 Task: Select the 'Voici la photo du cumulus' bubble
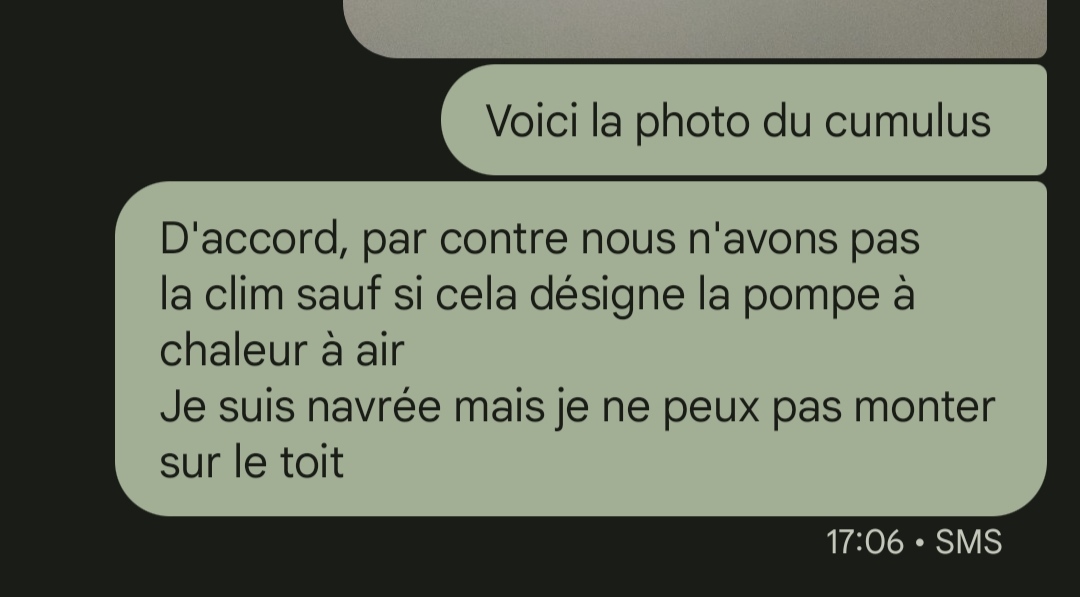[744, 120]
